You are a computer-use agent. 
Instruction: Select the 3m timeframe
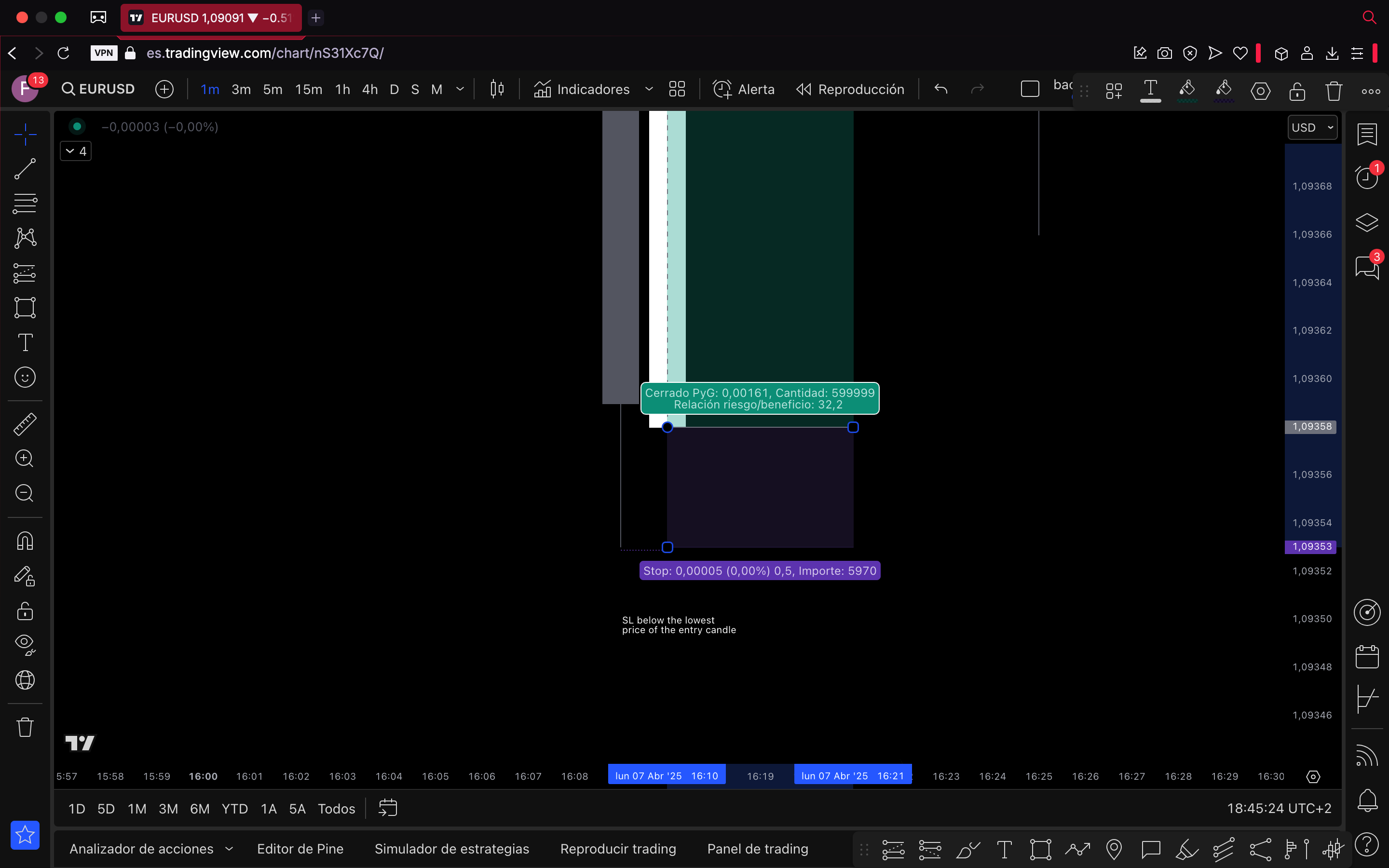pos(241,90)
